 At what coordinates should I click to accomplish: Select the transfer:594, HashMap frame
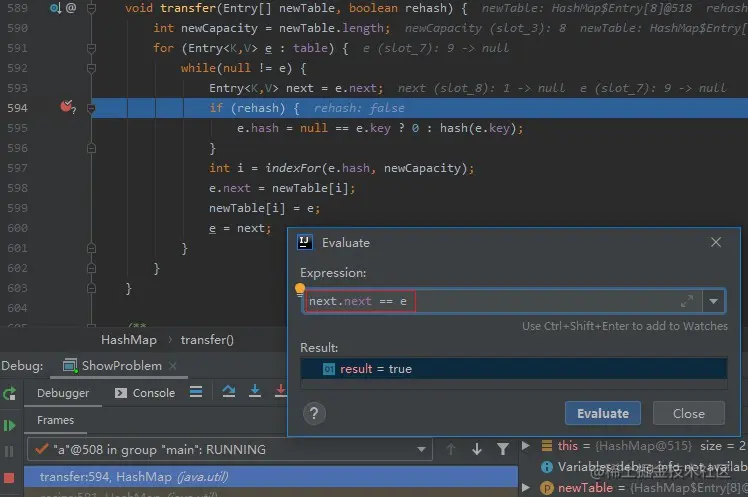coord(271,477)
